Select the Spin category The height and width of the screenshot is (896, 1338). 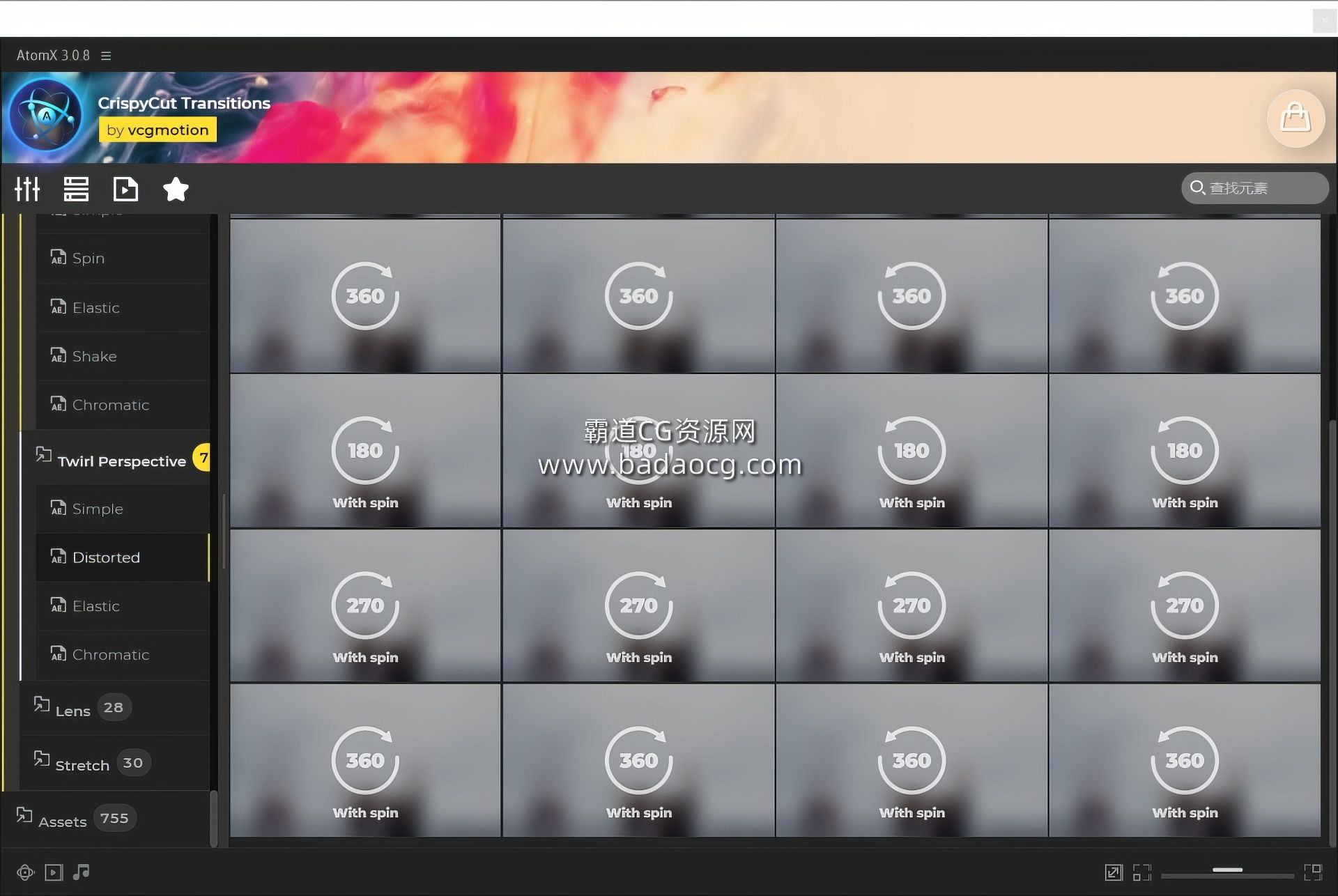tap(123, 258)
